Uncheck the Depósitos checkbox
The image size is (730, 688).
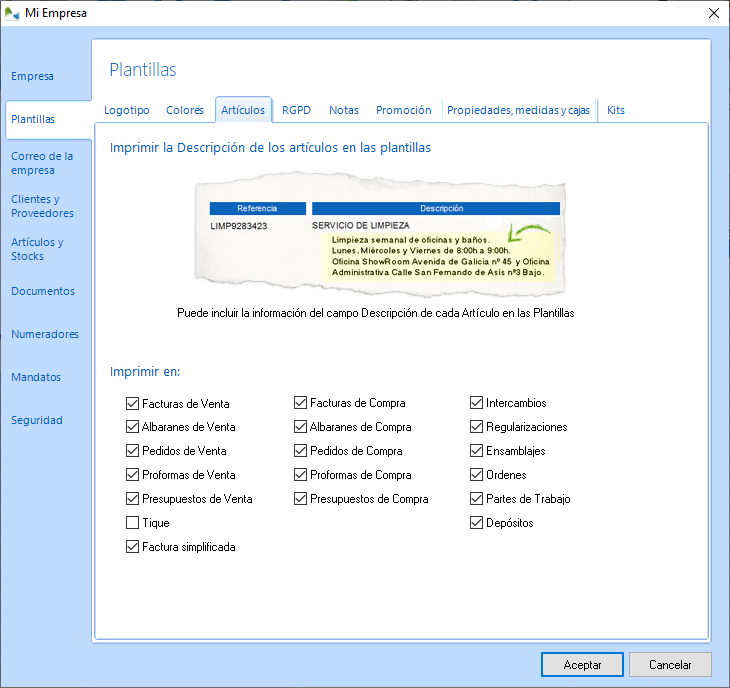477,523
